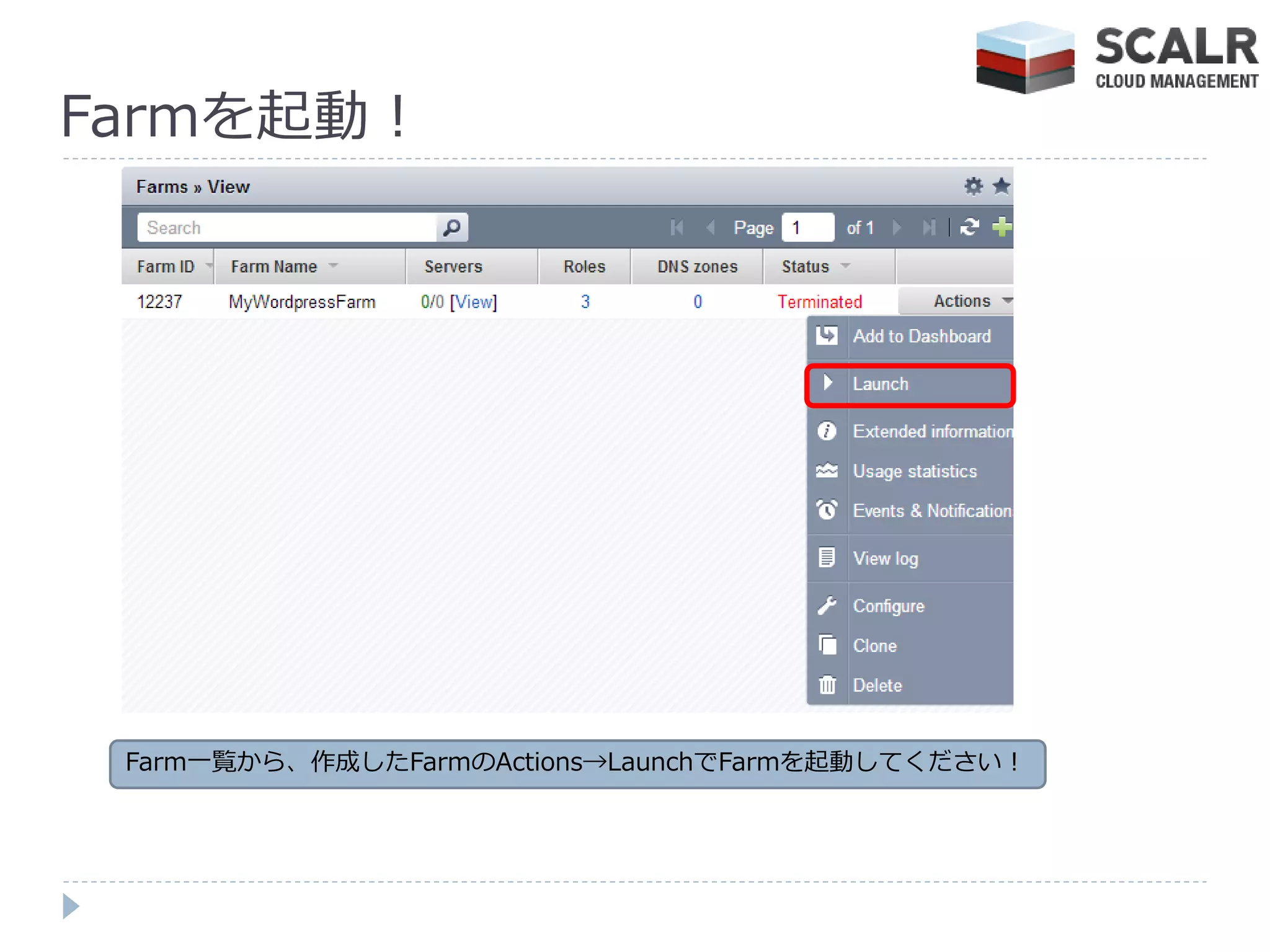This screenshot has width=1270, height=952.
Task: Click the Launch play arrow icon
Action: (x=827, y=382)
